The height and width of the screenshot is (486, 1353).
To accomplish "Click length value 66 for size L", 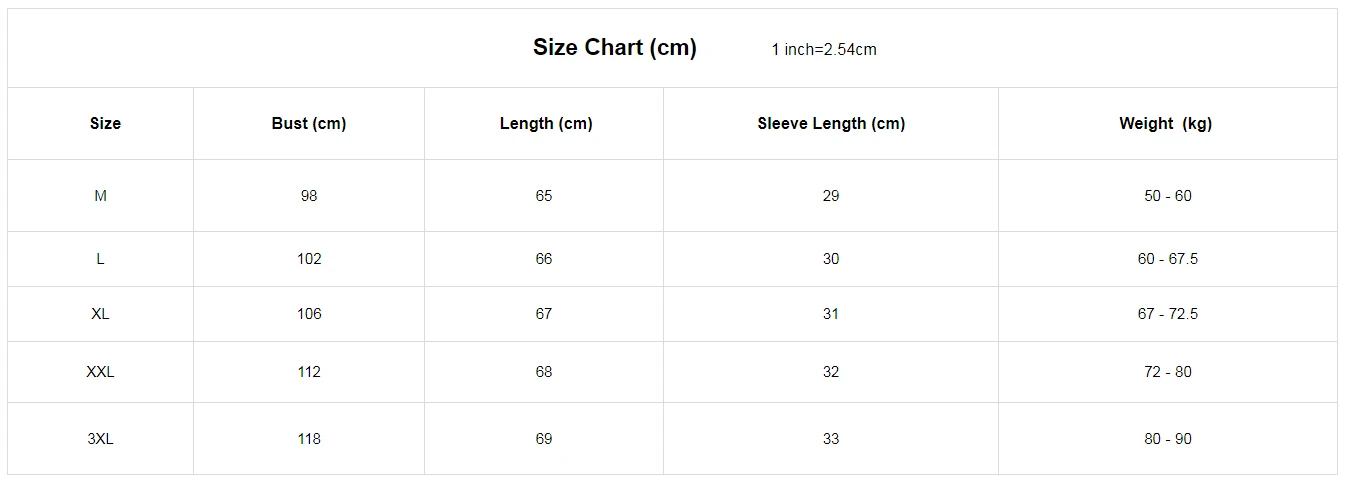I will 544,259.
